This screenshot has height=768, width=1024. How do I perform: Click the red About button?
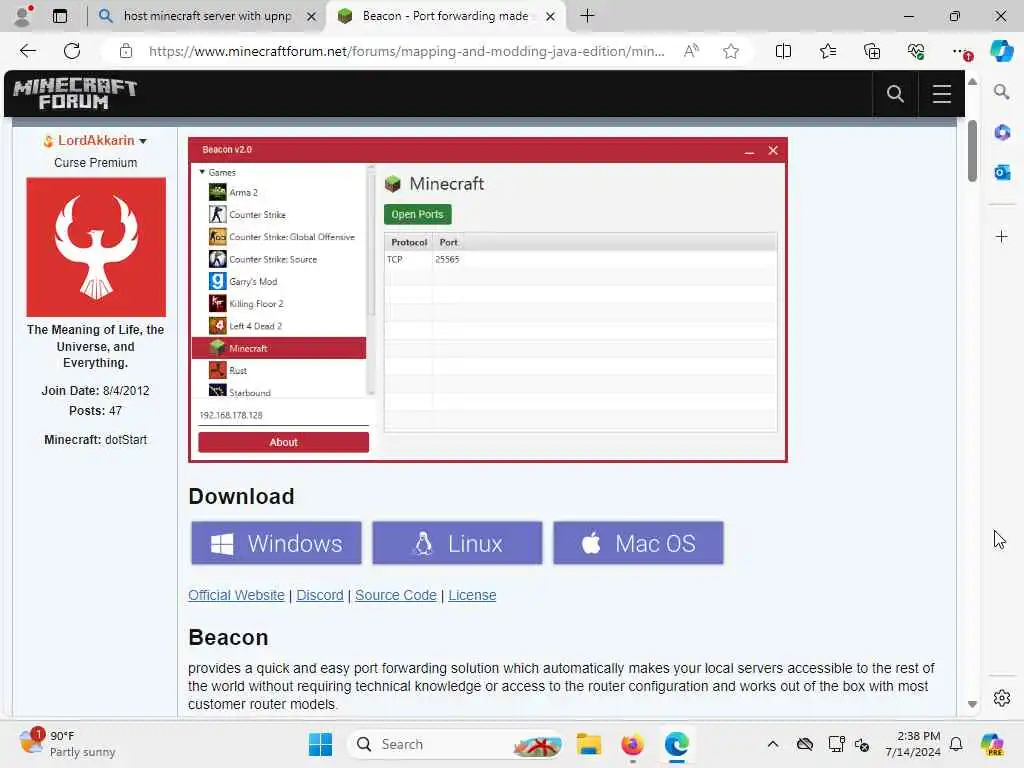tap(283, 442)
